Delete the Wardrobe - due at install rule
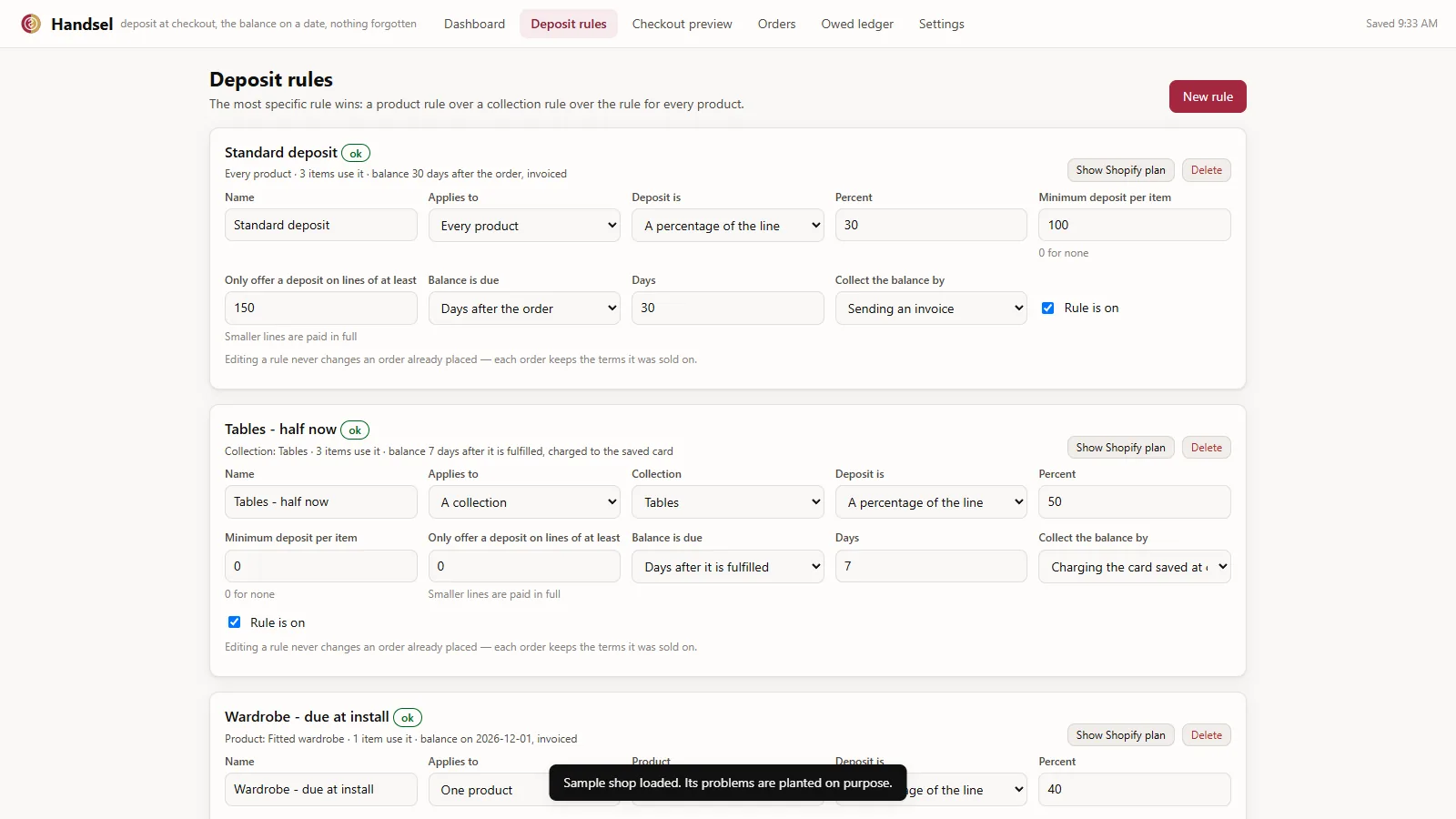 pos(1207,735)
